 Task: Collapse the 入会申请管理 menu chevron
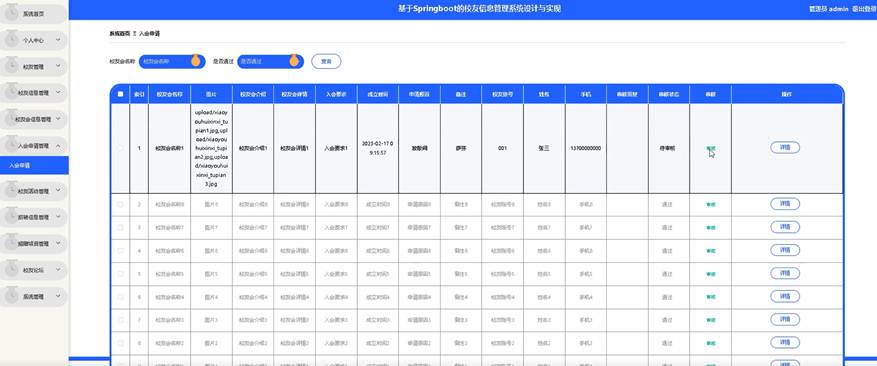coord(58,145)
